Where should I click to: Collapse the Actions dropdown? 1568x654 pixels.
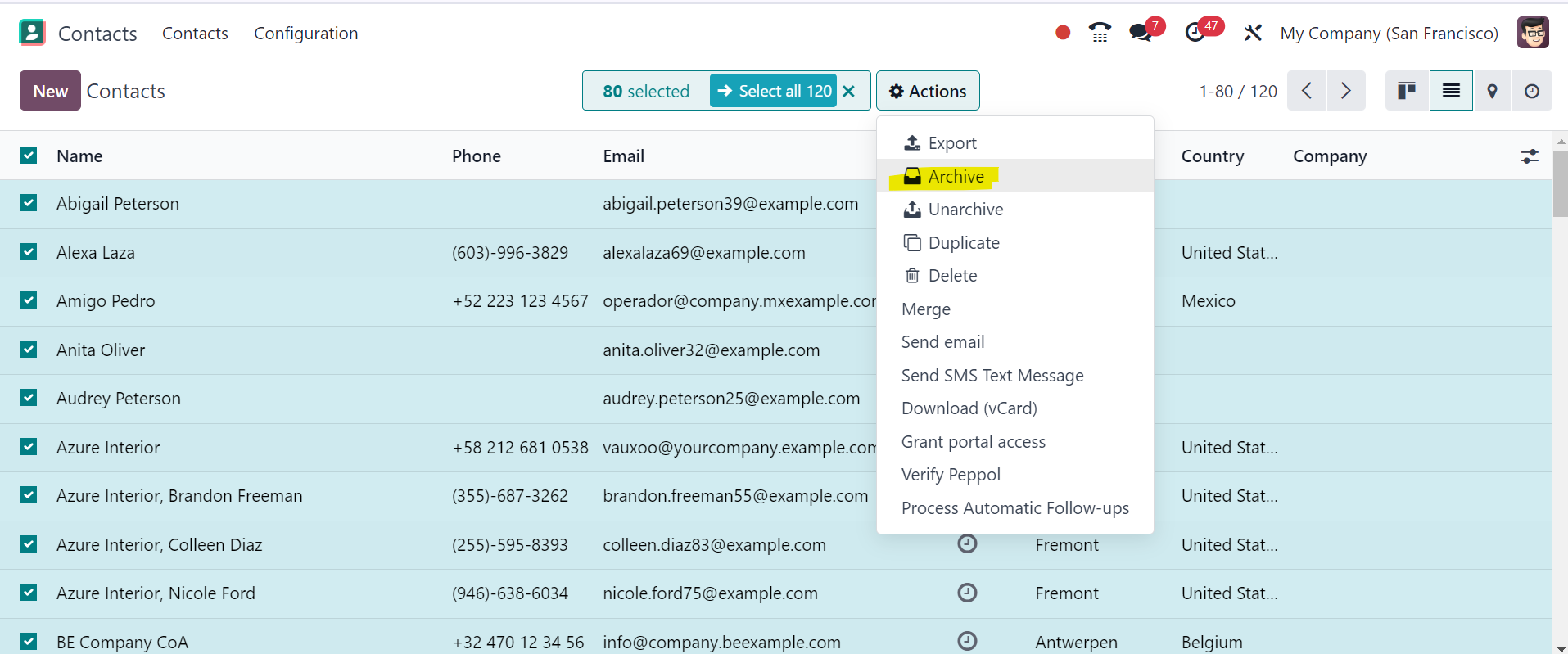(x=928, y=91)
